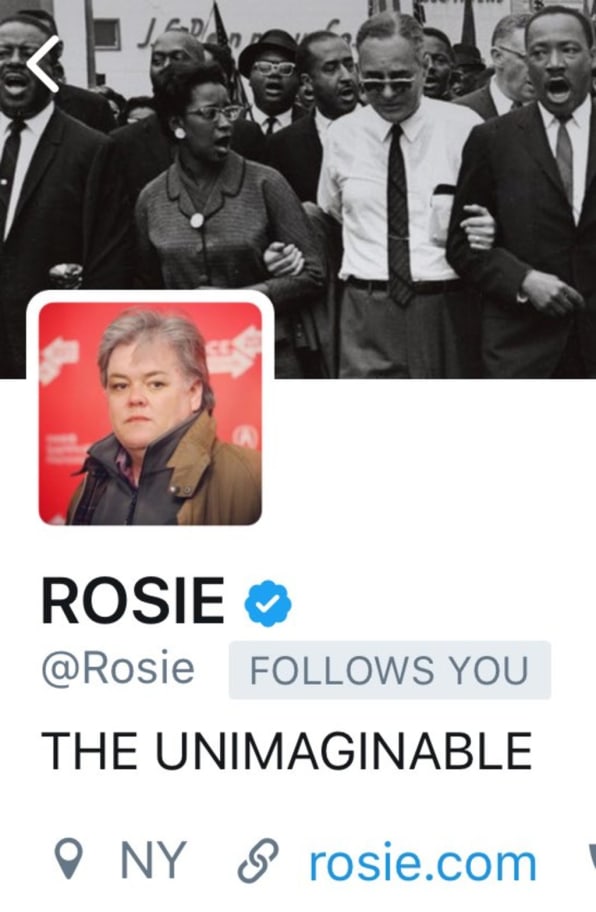This screenshot has width=596, height=912.
Task: Open the profile avatar photo
Action: pyautogui.click(x=150, y=414)
